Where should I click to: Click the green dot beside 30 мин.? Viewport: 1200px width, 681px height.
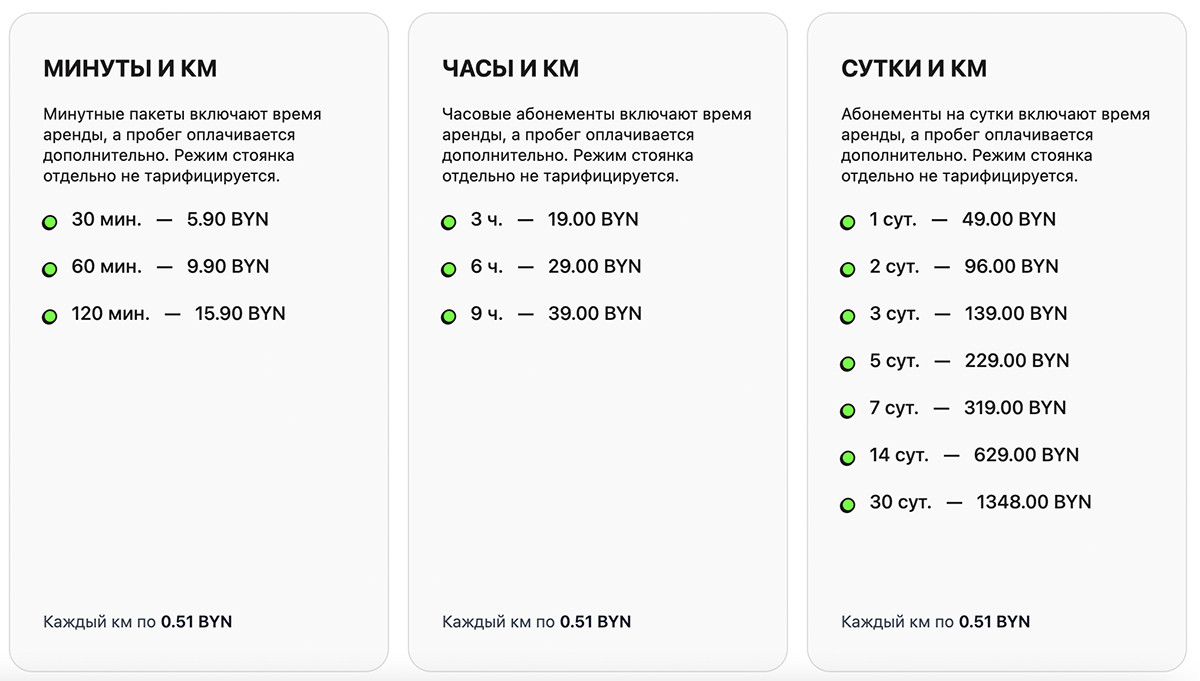49,223
